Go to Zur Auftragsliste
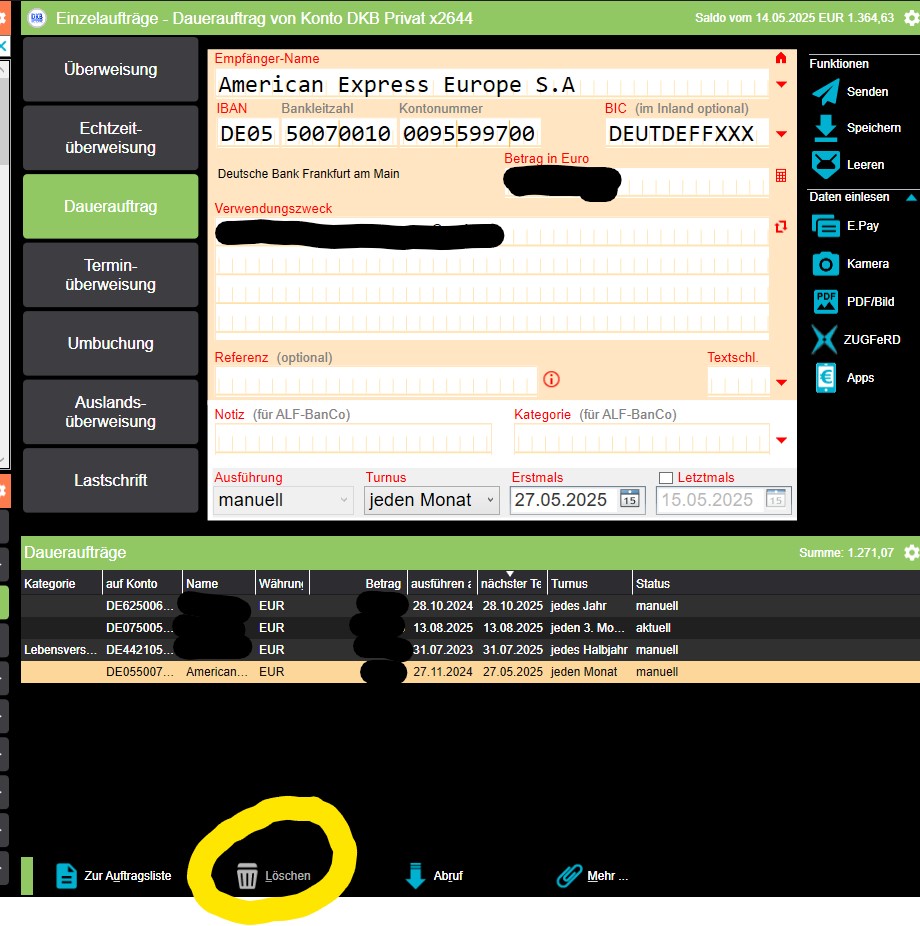 point(114,875)
